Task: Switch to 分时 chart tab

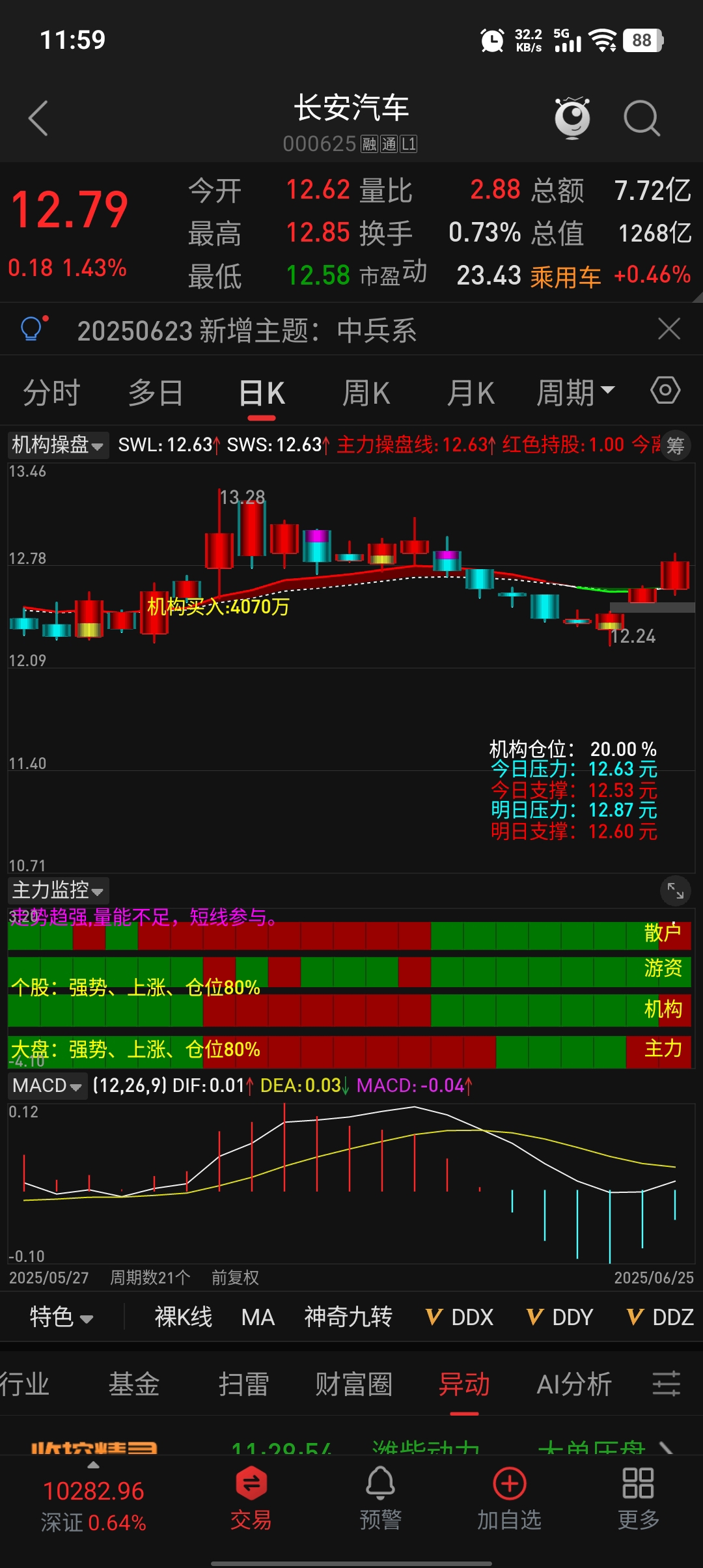Action: pos(51,393)
